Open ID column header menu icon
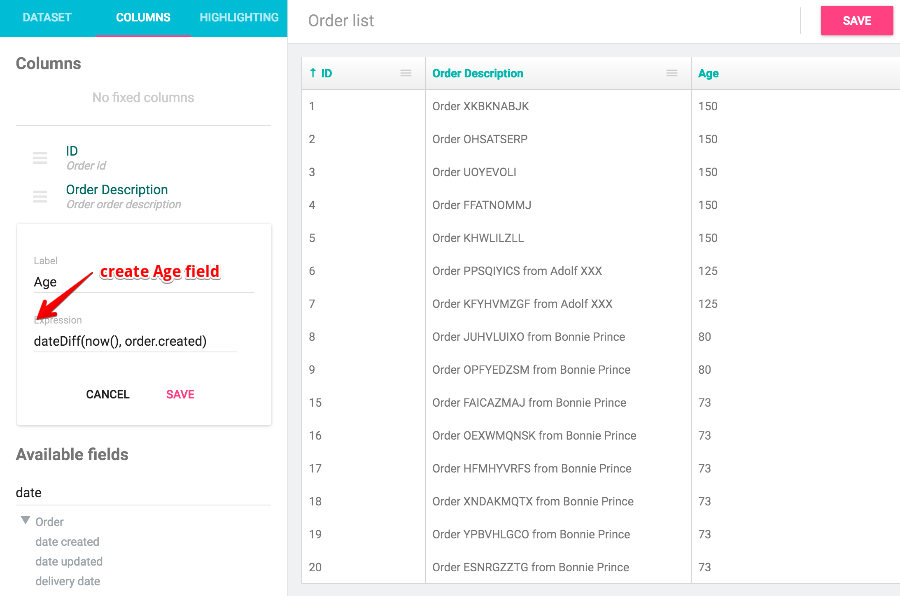The width and height of the screenshot is (900, 596). click(406, 73)
